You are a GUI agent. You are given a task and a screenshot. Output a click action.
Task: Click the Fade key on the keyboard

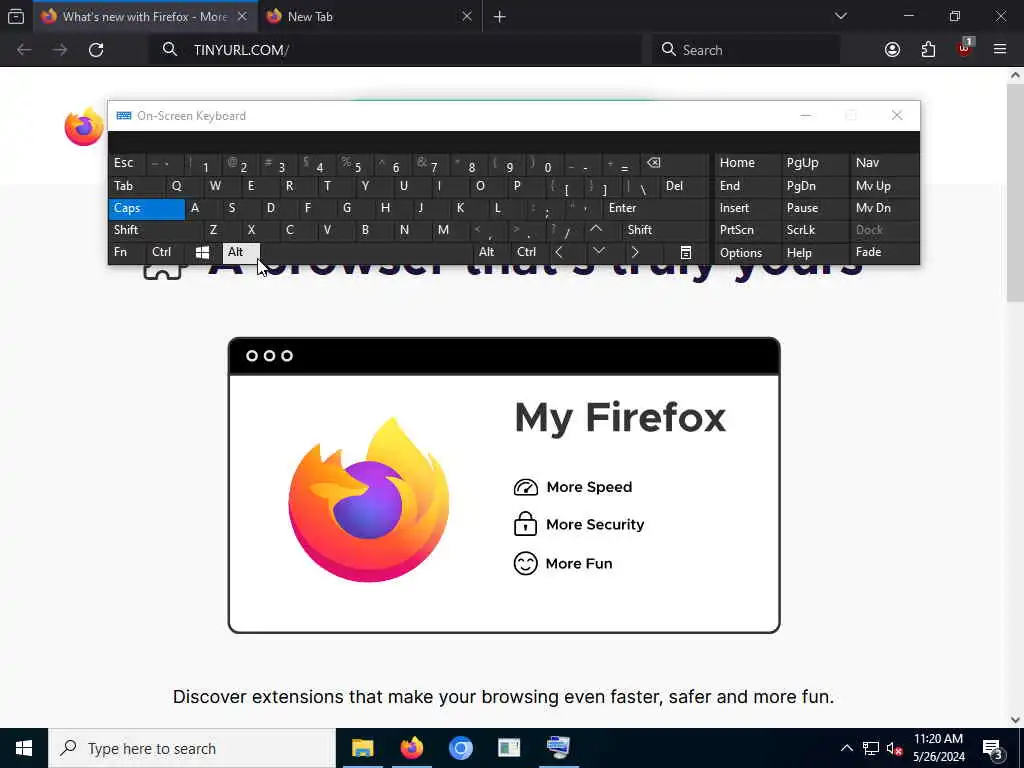tap(884, 253)
